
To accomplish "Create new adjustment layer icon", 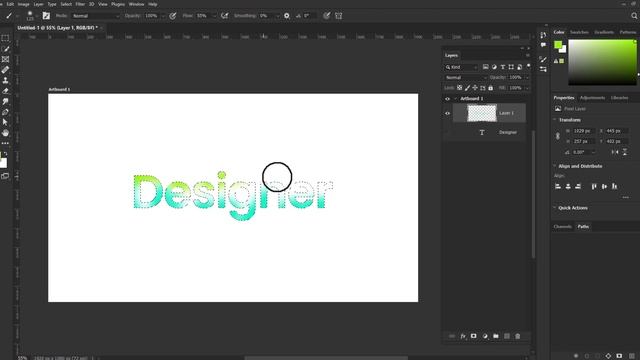I will 485,336.
